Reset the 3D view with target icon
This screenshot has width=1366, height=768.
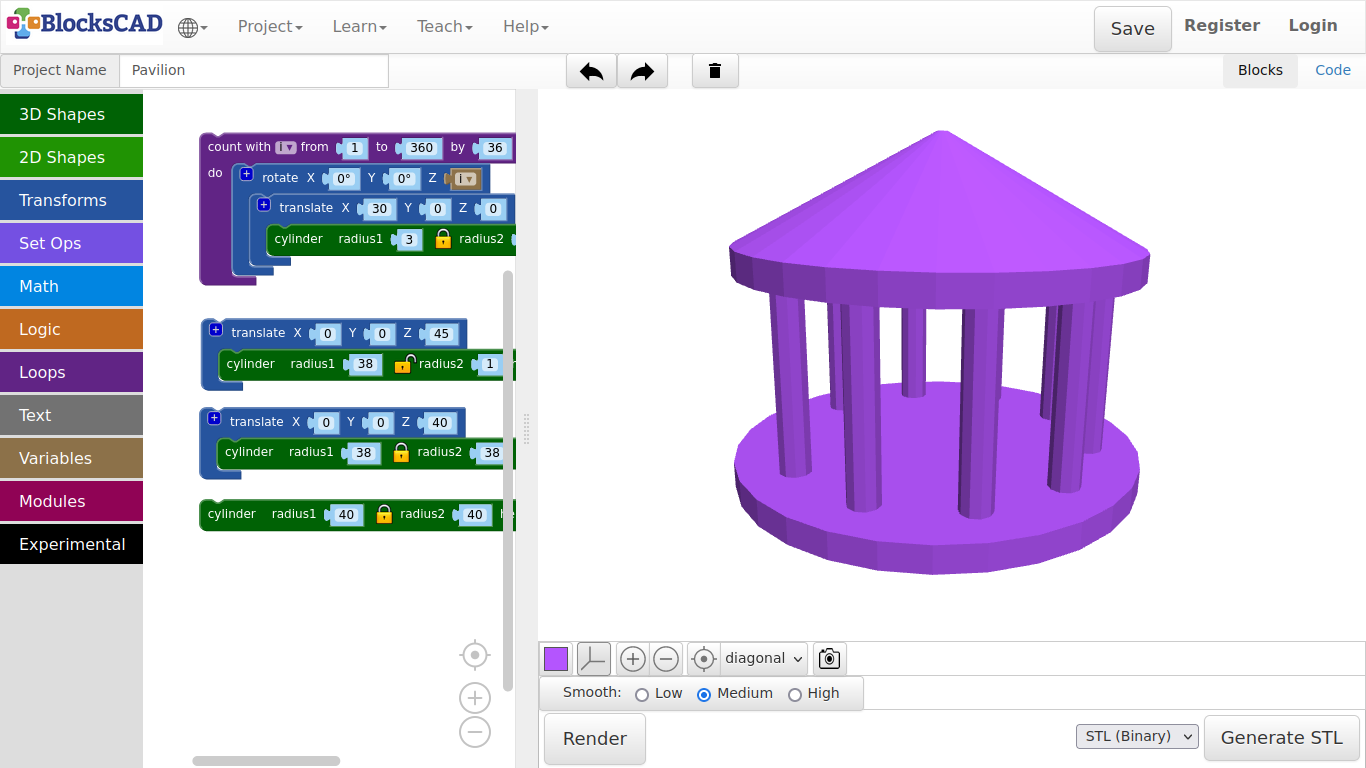[704, 659]
